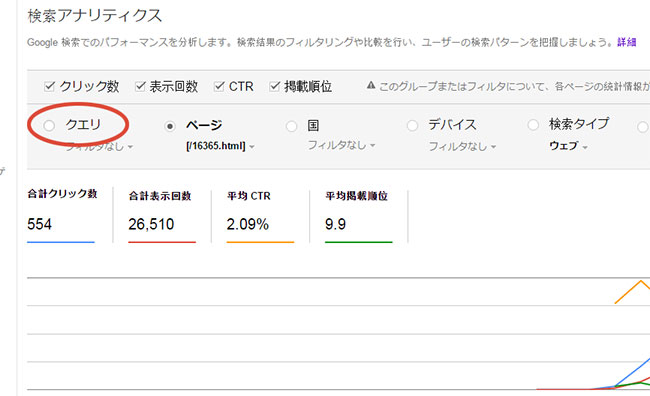Open the クエリ フィルタなし dropdown
Viewport: 650px width, 396px height.
(x=99, y=146)
